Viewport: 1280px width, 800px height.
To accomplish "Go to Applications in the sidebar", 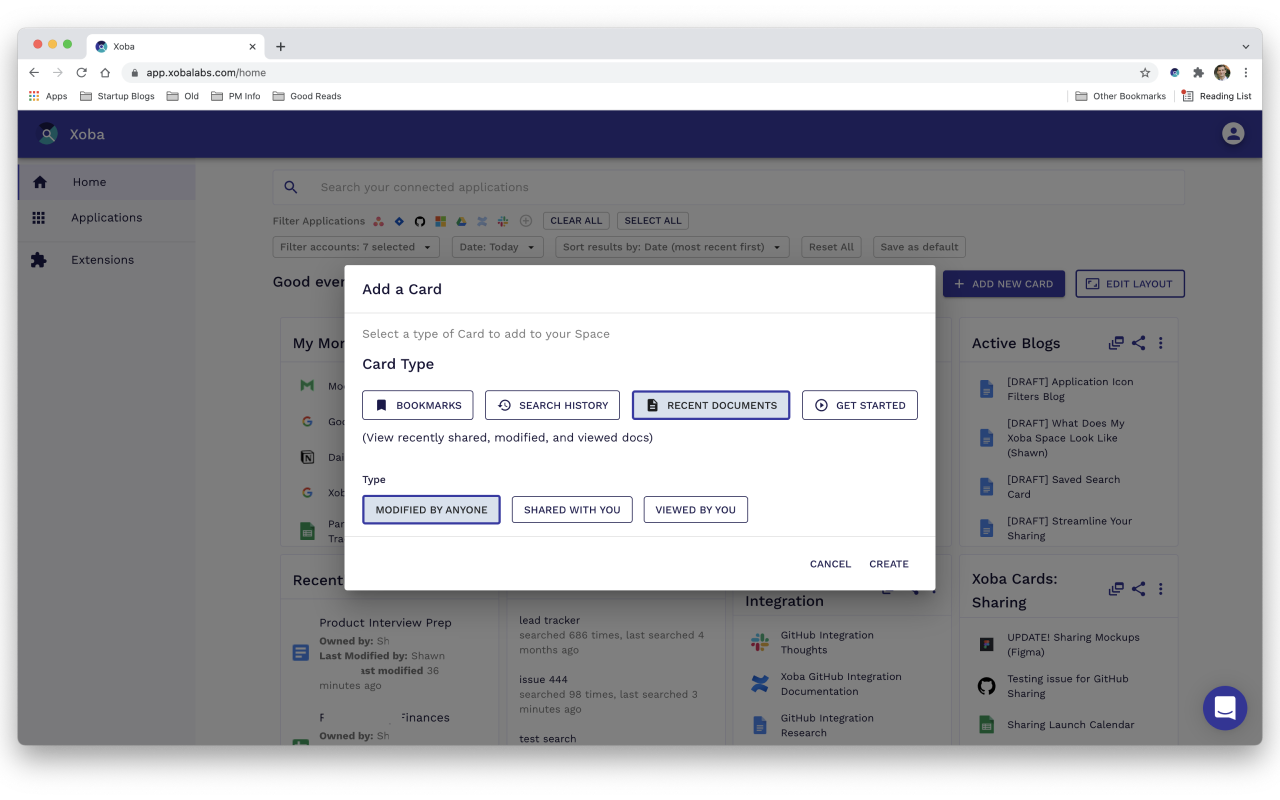I will tap(106, 218).
